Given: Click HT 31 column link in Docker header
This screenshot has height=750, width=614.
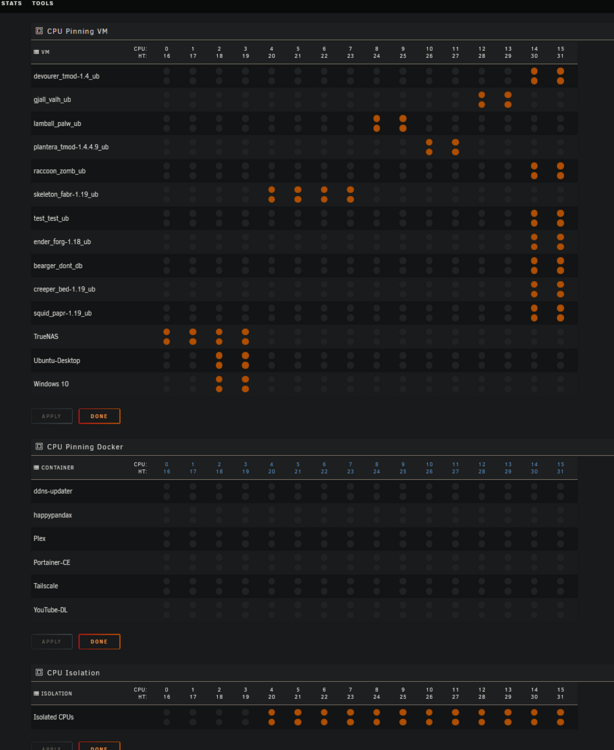Looking at the screenshot, I should 560,471.
